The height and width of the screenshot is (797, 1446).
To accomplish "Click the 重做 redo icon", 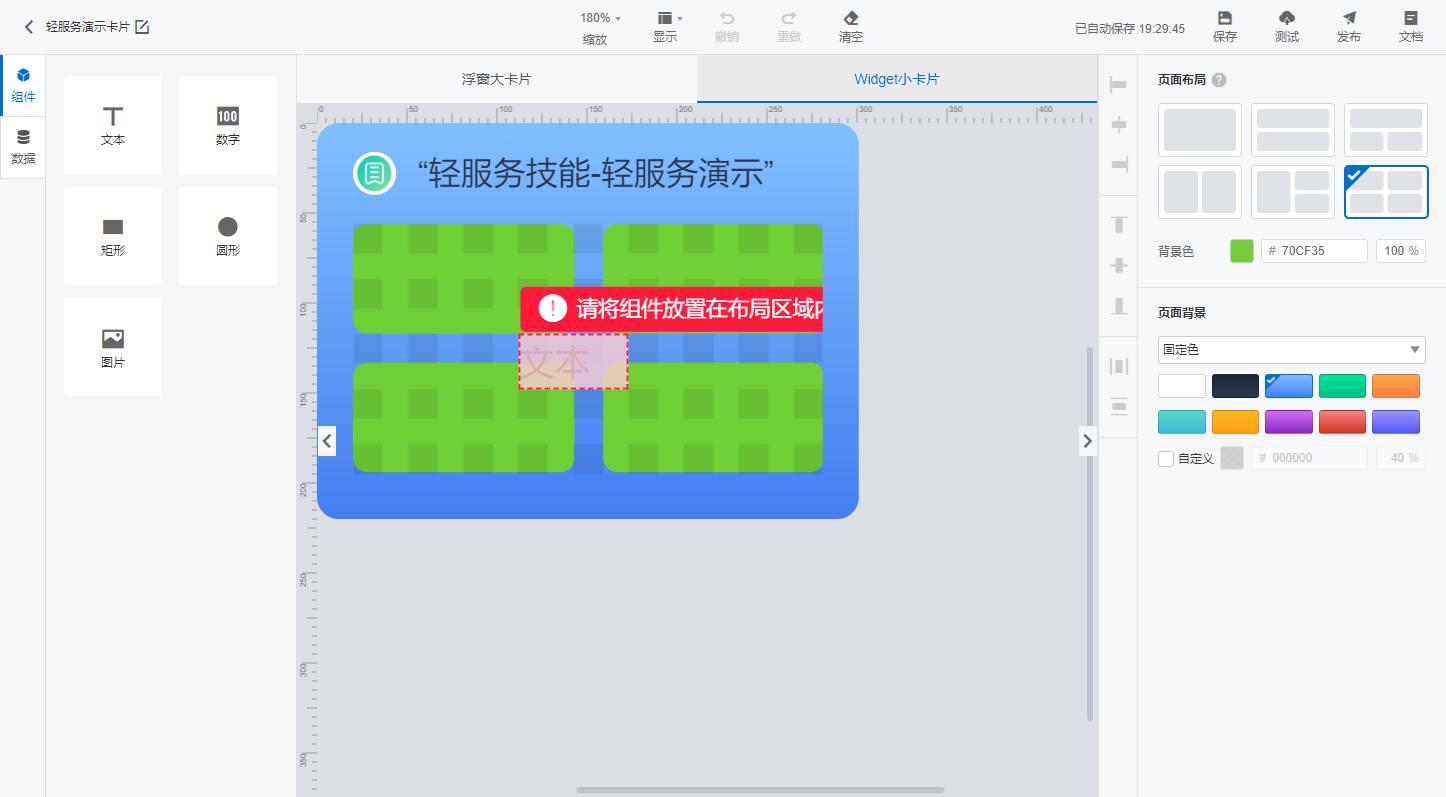I will tap(789, 18).
